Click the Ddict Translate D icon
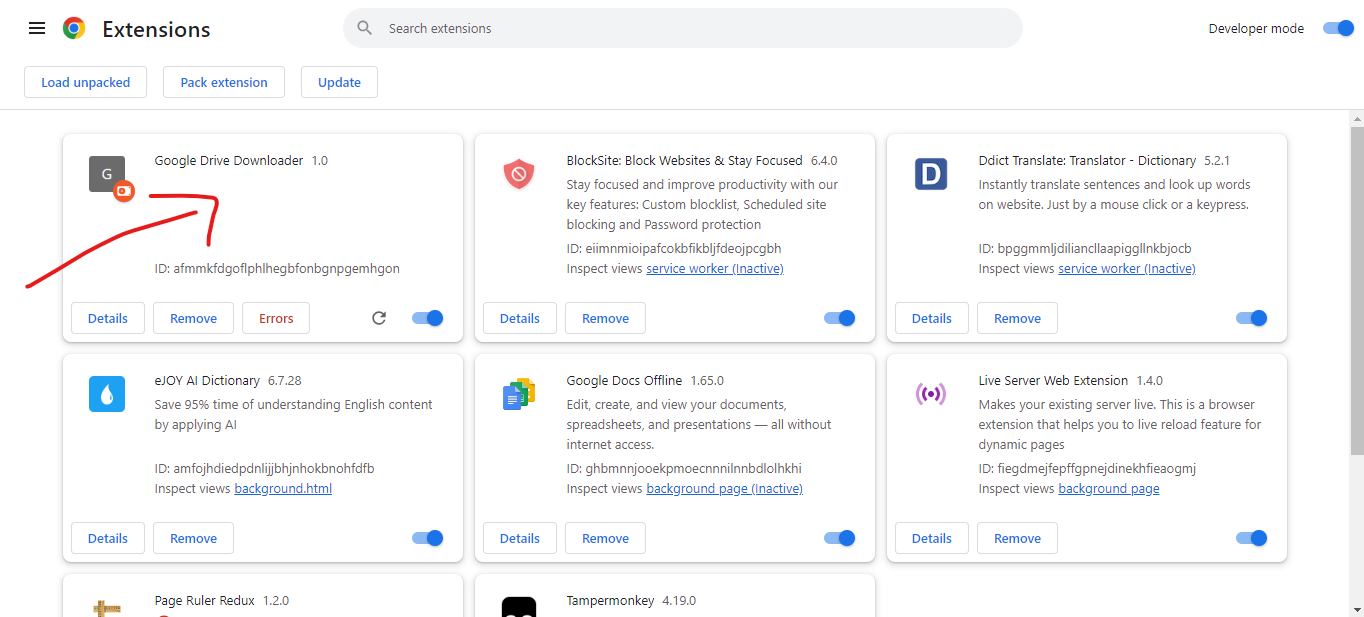Viewport: 1364px width, 617px height. coord(930,174)
